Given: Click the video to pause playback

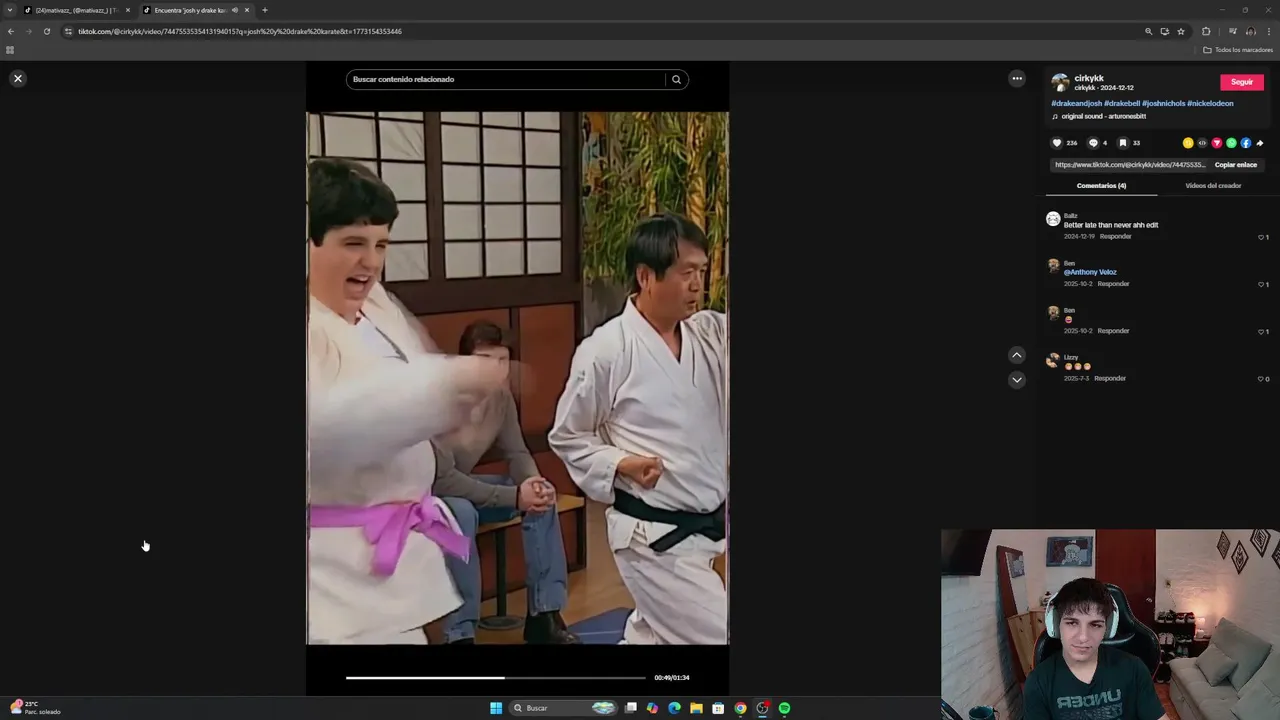Looking at the screenshot, I should (517, 378).
